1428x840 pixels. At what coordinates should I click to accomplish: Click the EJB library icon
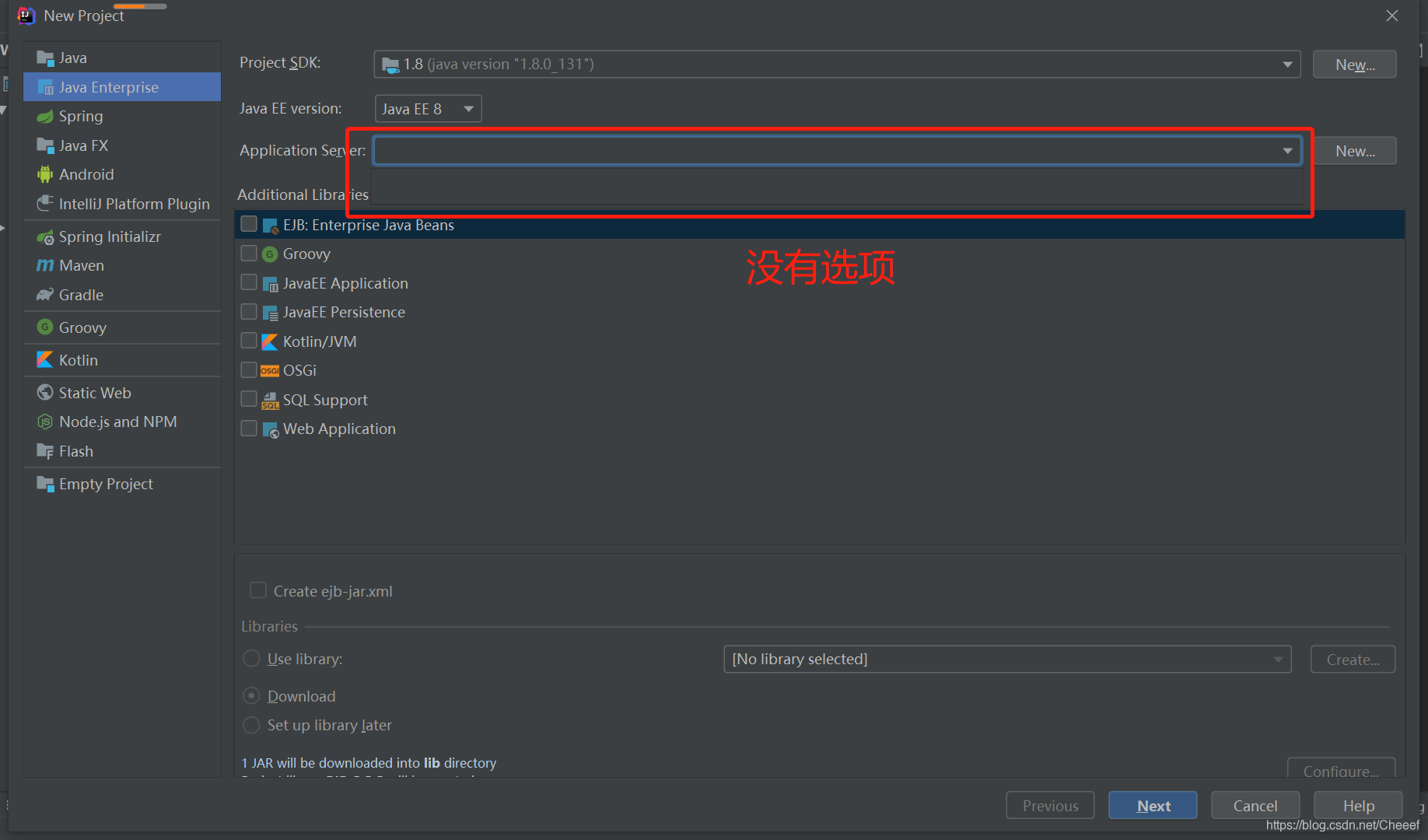pos(270,226)
